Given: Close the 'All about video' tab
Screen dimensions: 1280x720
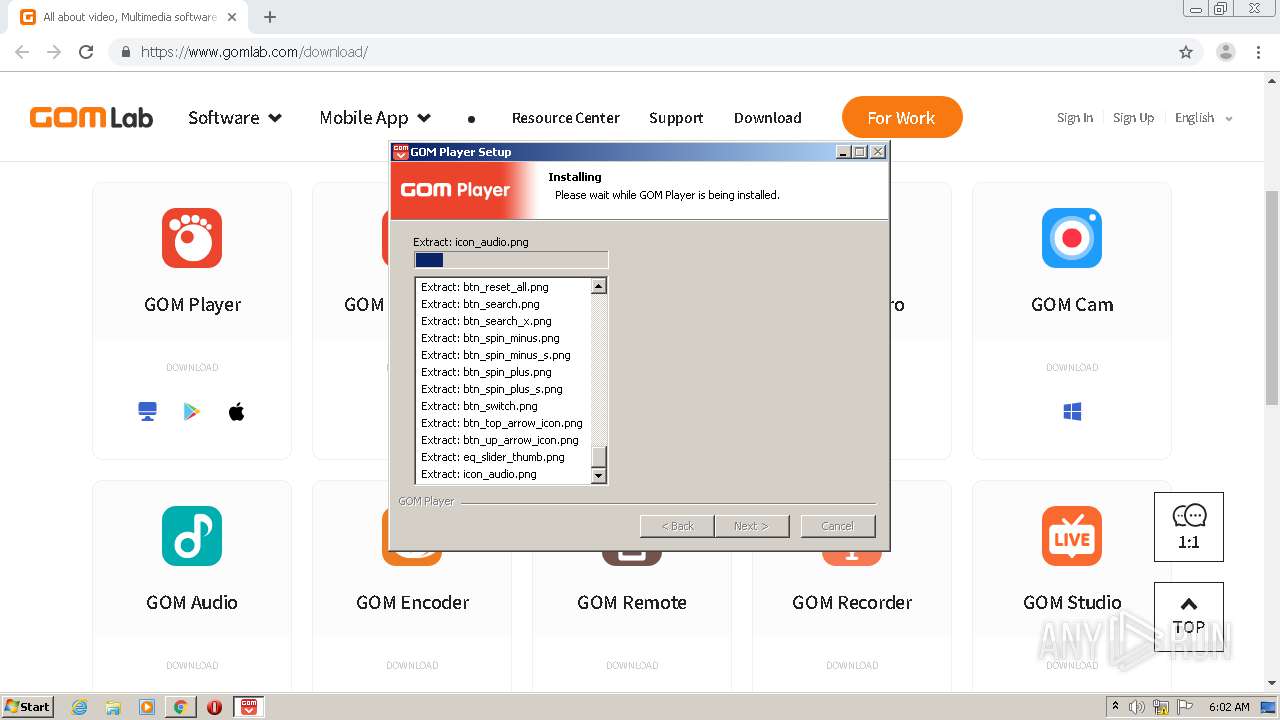Looking at the screenshot, I should 232,17.
